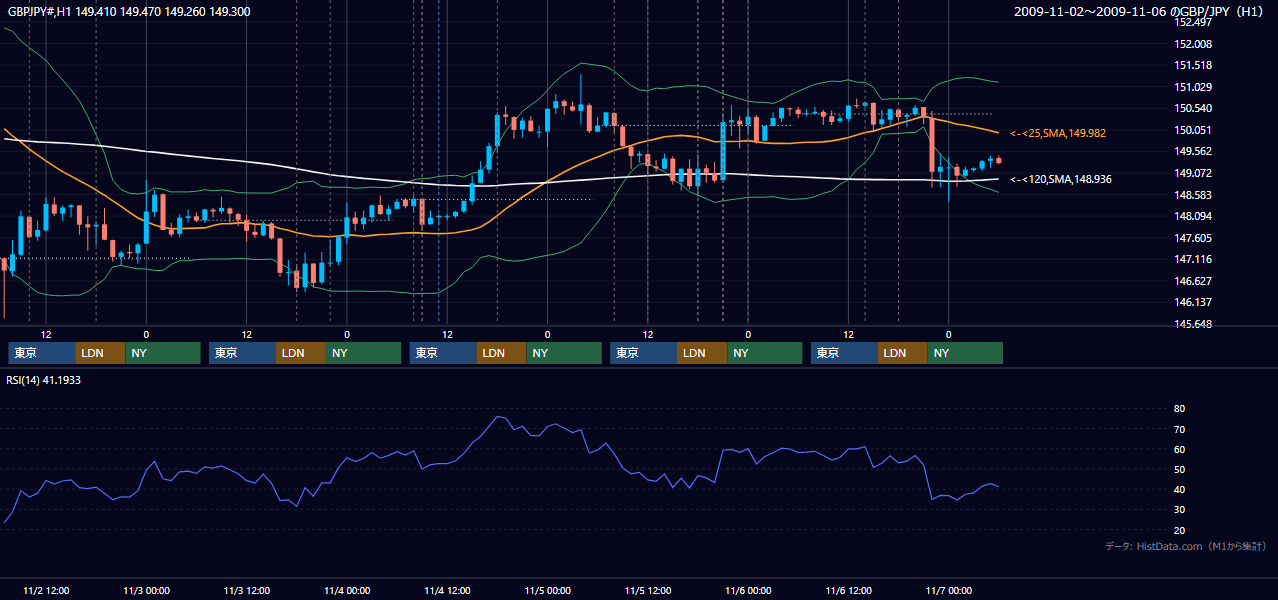Click price axis value 148.094
1278x600 pixels.
pyautogui.click(x=1193, y=216)
